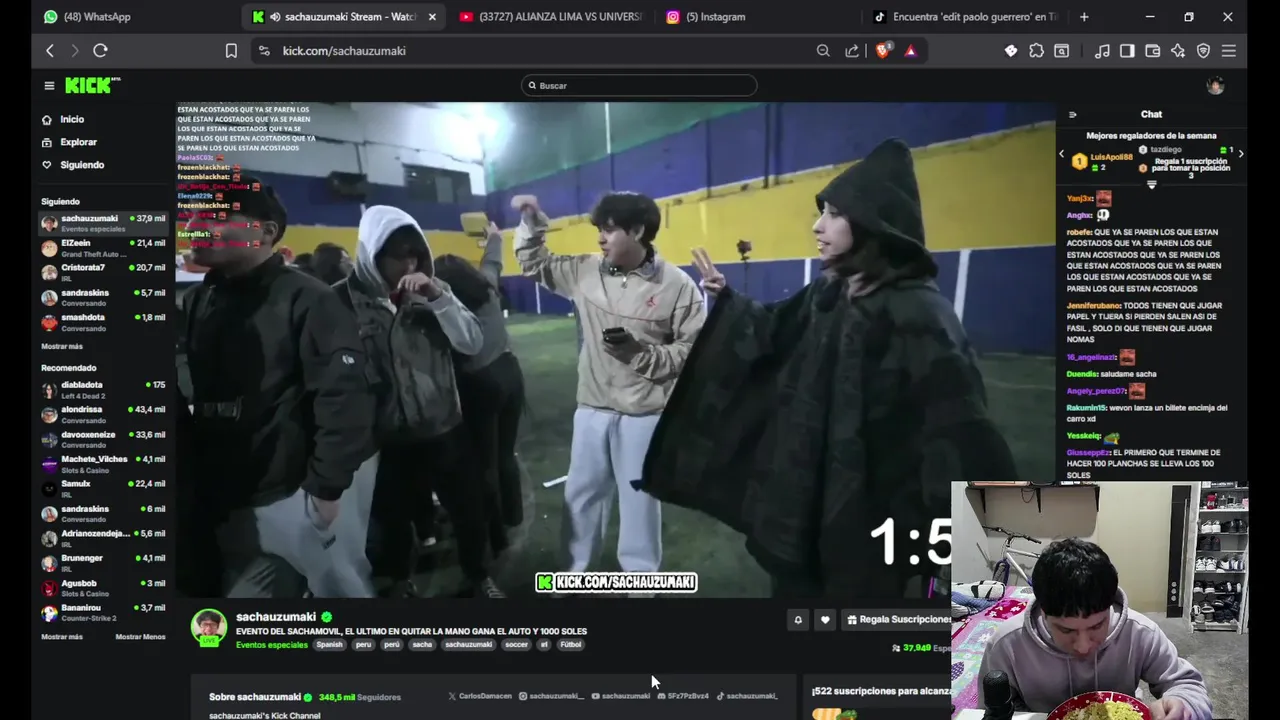1280x720 pixels.
Task: Open a new browser tab with plus
Action: (x=1084, y=17)
